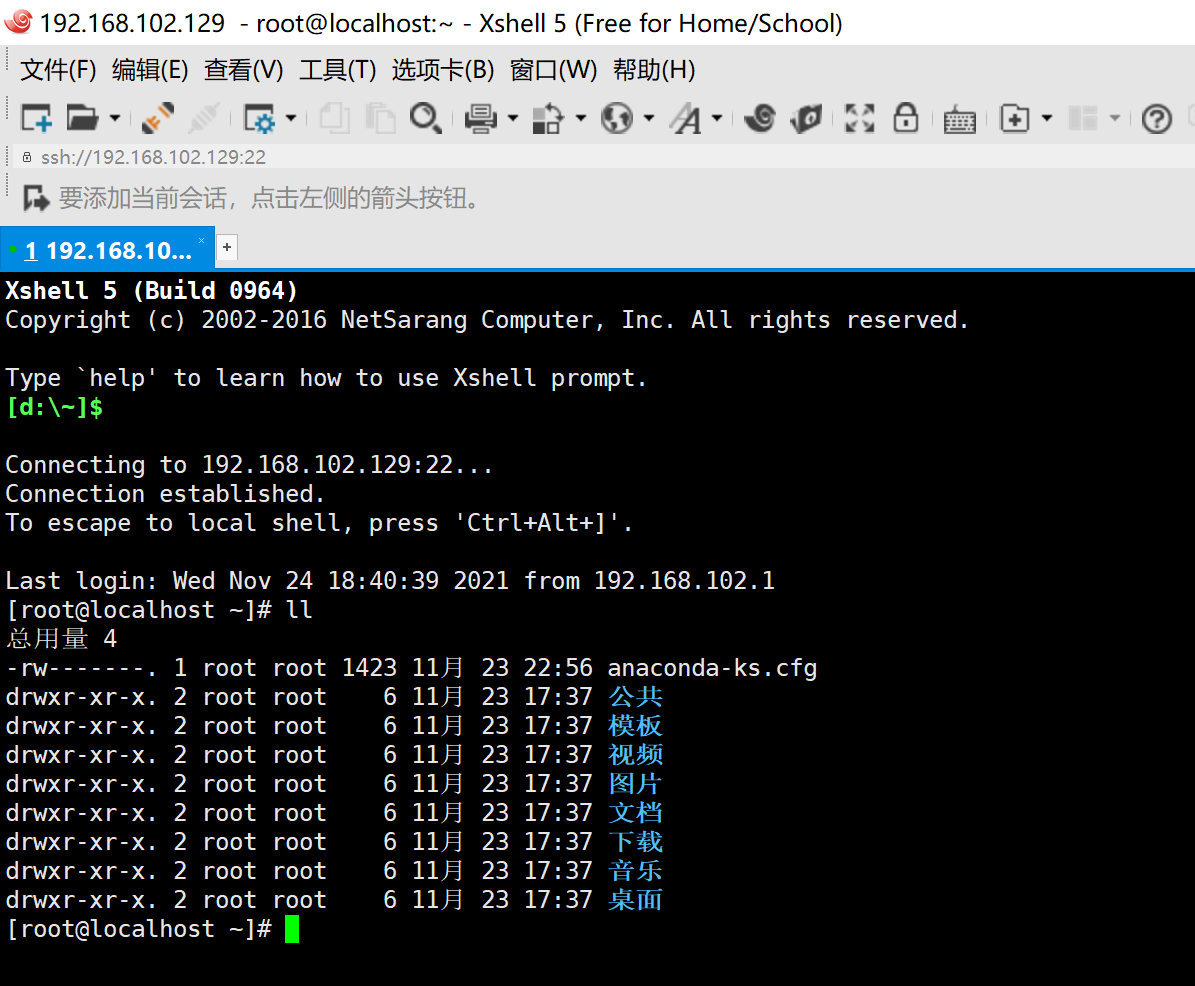
Task: Expand the New Tab Group dropdown arrow
Action: point(1047,119)
